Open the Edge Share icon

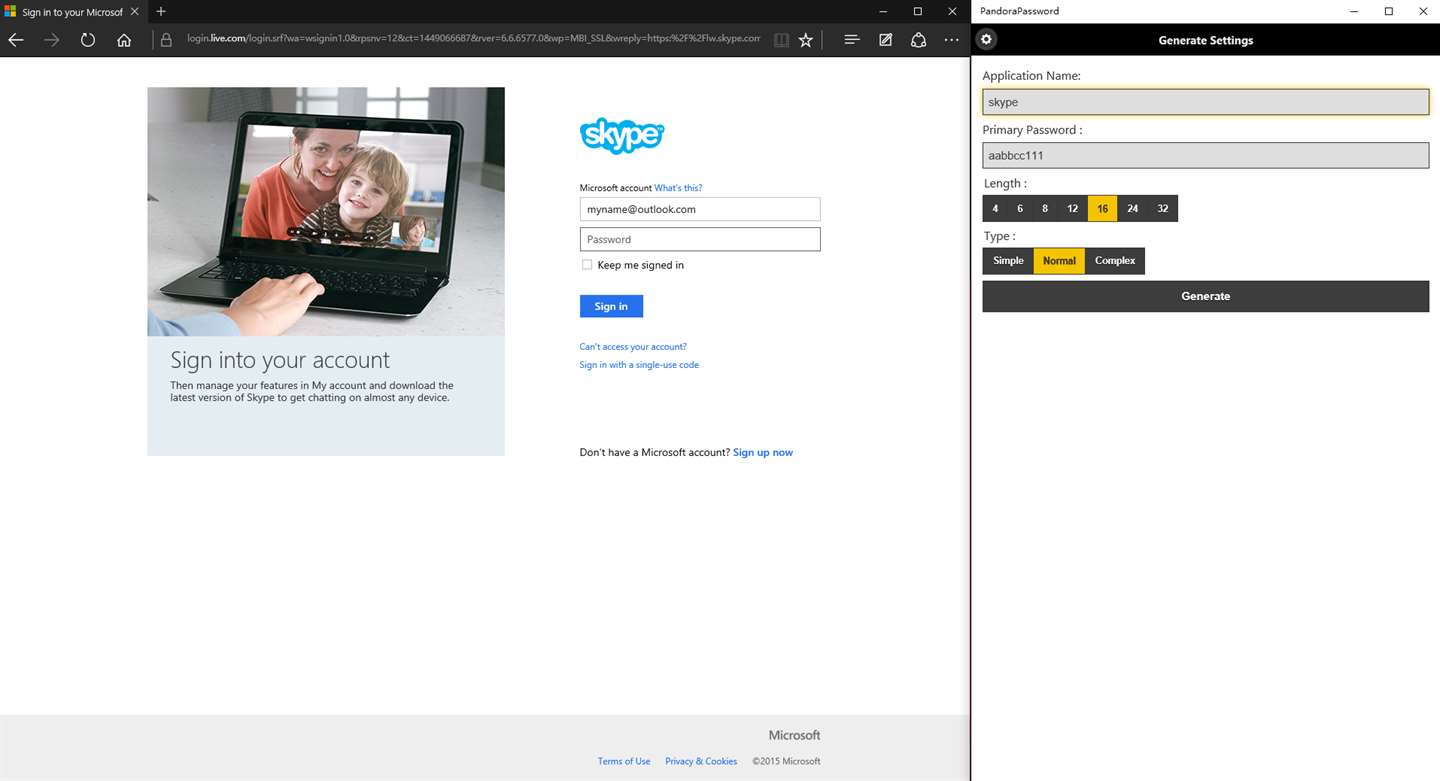click(918, 40)
